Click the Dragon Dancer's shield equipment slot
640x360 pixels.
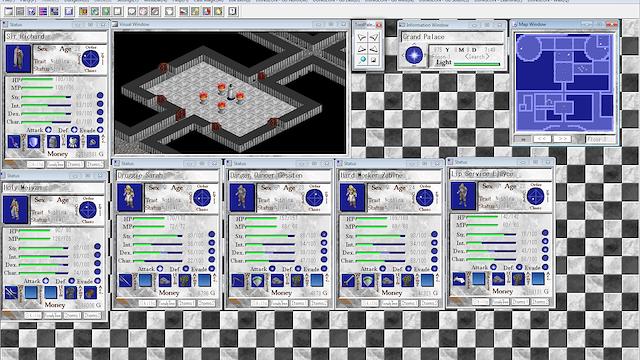tap(258, 280)
